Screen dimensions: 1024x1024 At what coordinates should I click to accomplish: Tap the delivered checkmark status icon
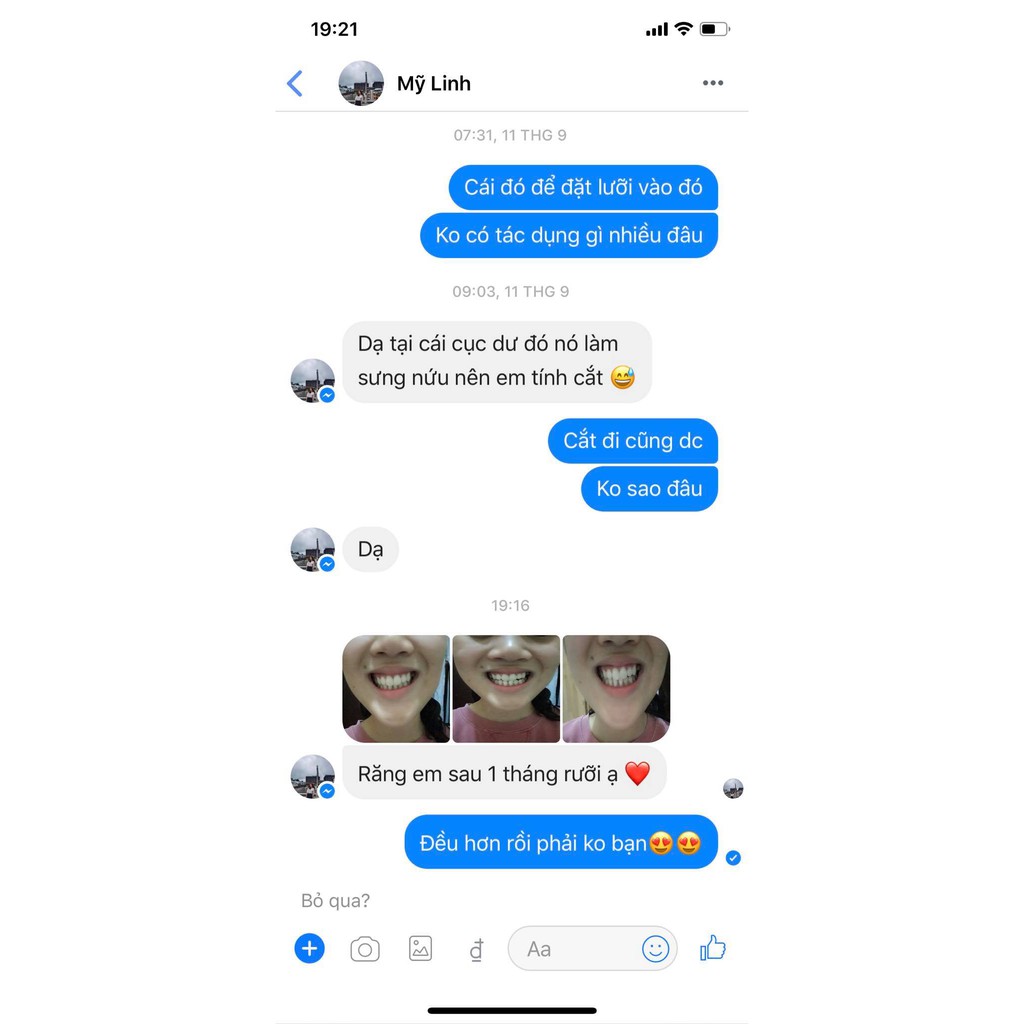tap(733, 857)
